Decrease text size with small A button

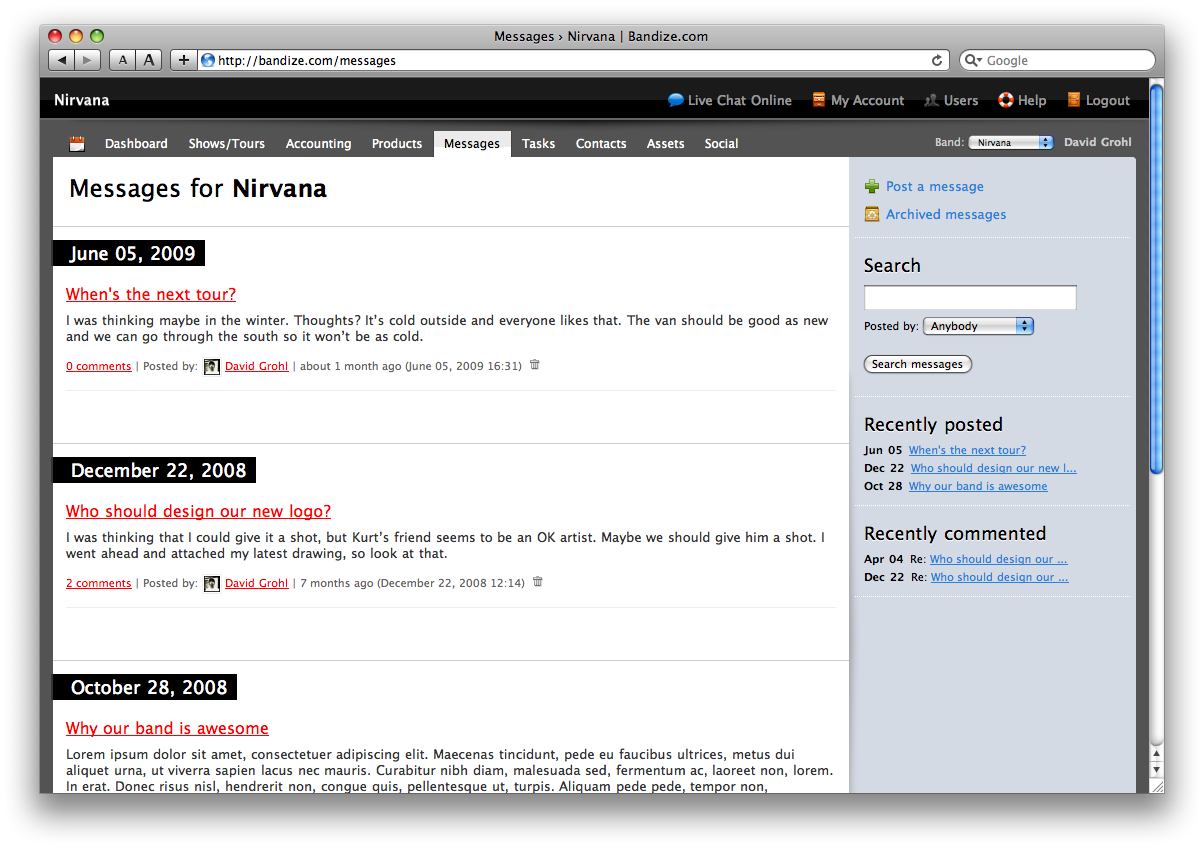(x=122, y=60)
